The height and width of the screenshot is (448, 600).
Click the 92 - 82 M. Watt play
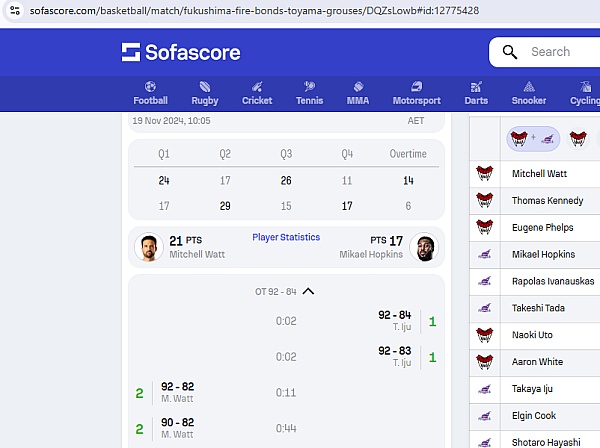(286, 393)
